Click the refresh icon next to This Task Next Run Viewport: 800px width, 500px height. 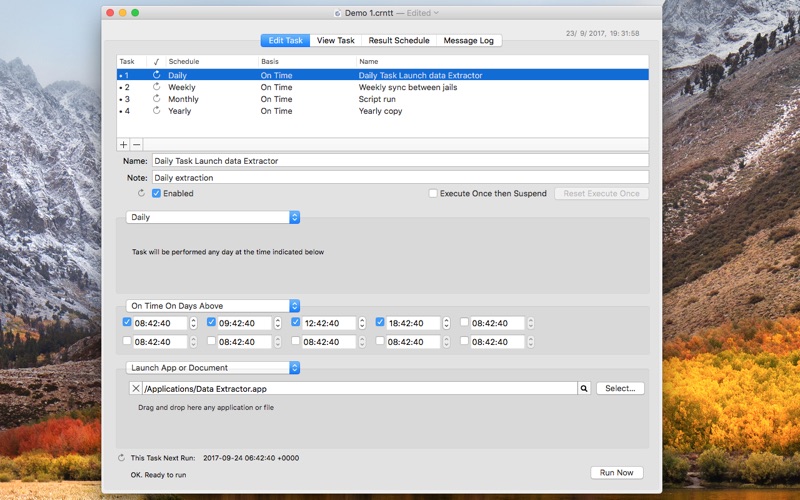click(121, 458)
